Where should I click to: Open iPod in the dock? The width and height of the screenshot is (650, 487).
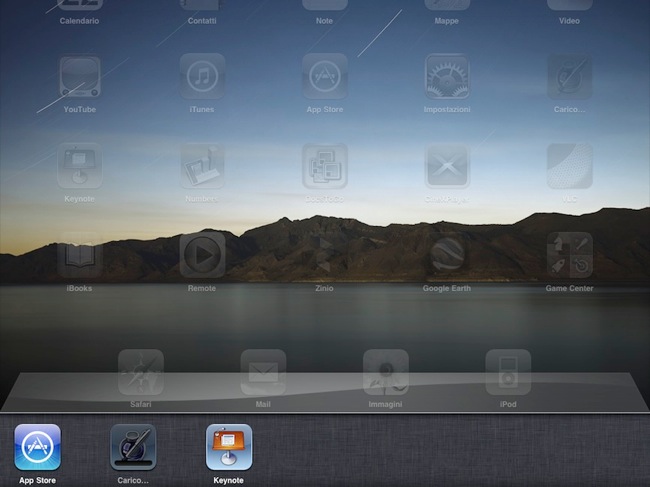(x=508, y=372)
